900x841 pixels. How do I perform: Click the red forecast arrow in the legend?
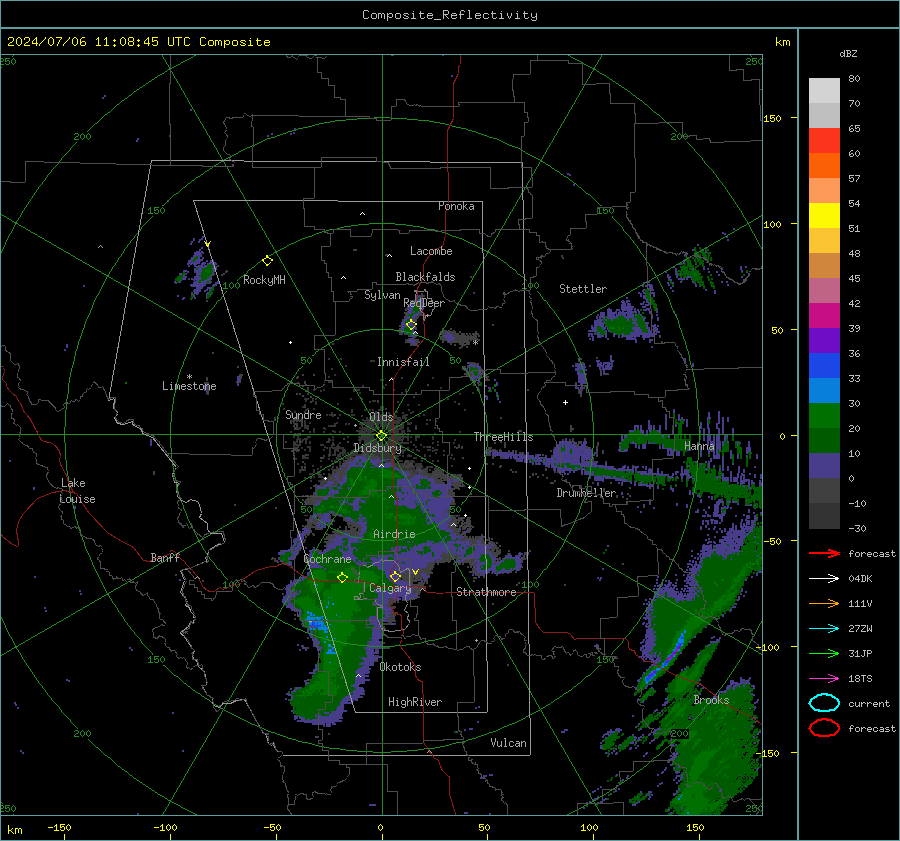tap(824, 553)
